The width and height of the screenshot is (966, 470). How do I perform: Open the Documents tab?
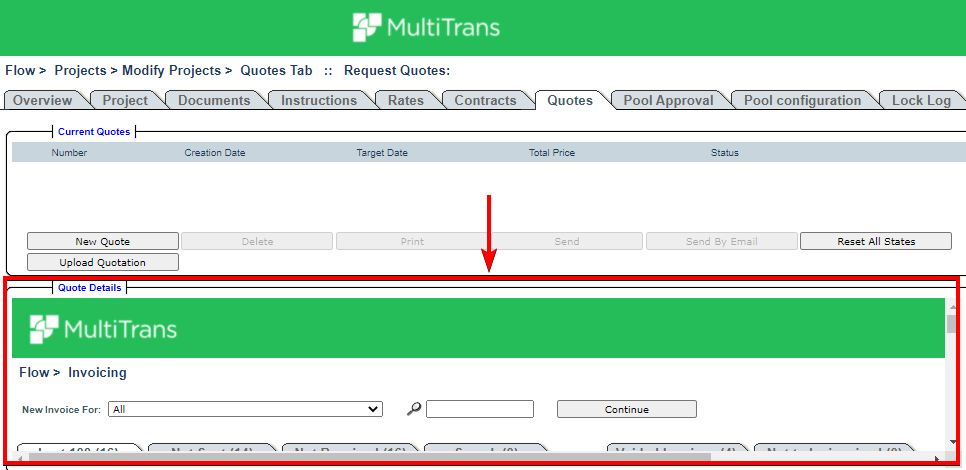[x=214, y=100]
